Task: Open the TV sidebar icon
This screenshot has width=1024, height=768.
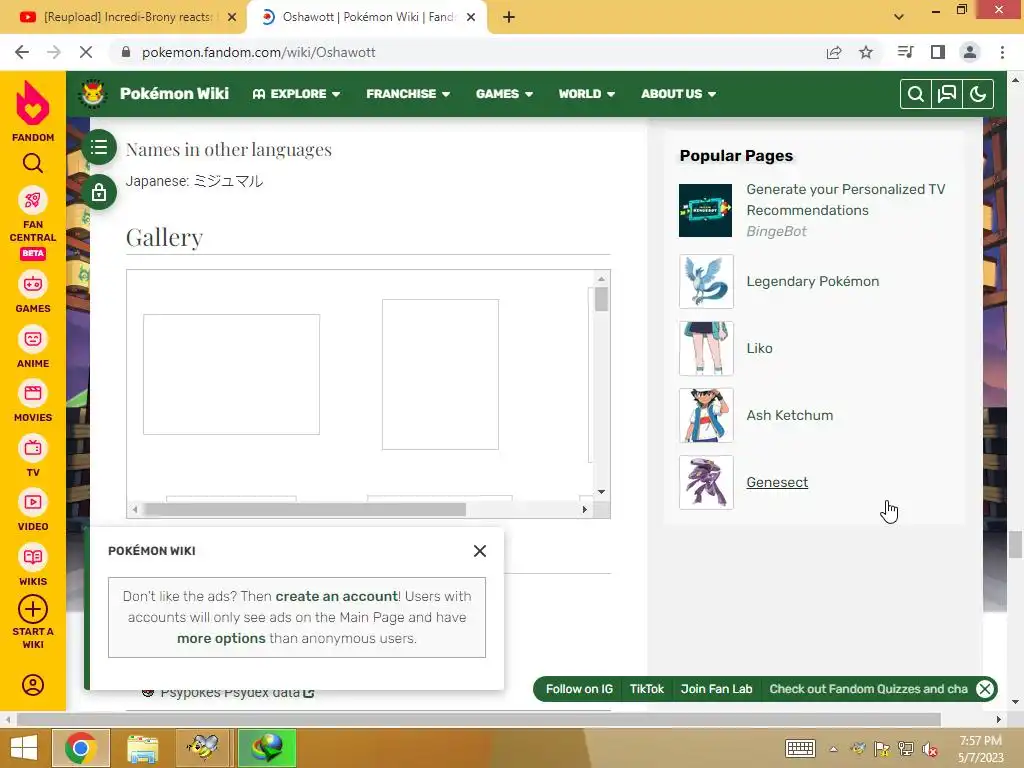Action: 33,449
